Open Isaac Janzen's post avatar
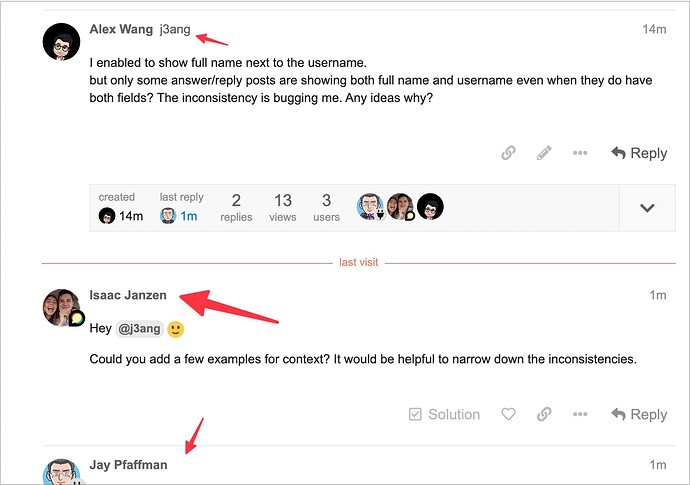 click(x=62, y=308)
